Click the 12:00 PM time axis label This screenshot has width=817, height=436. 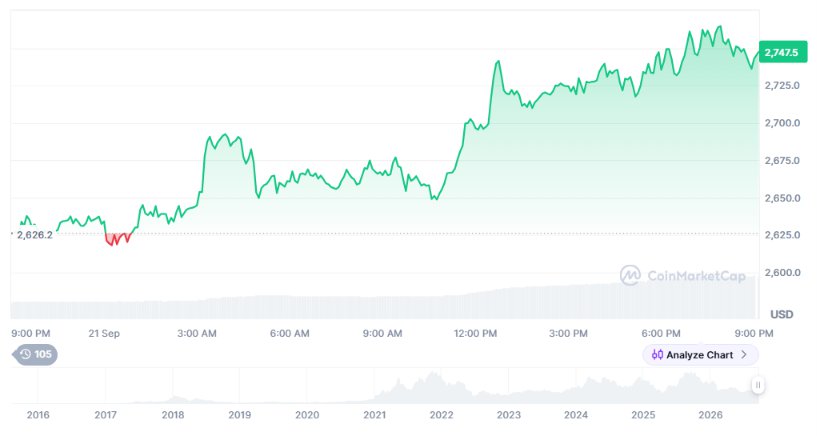(475, 333)
